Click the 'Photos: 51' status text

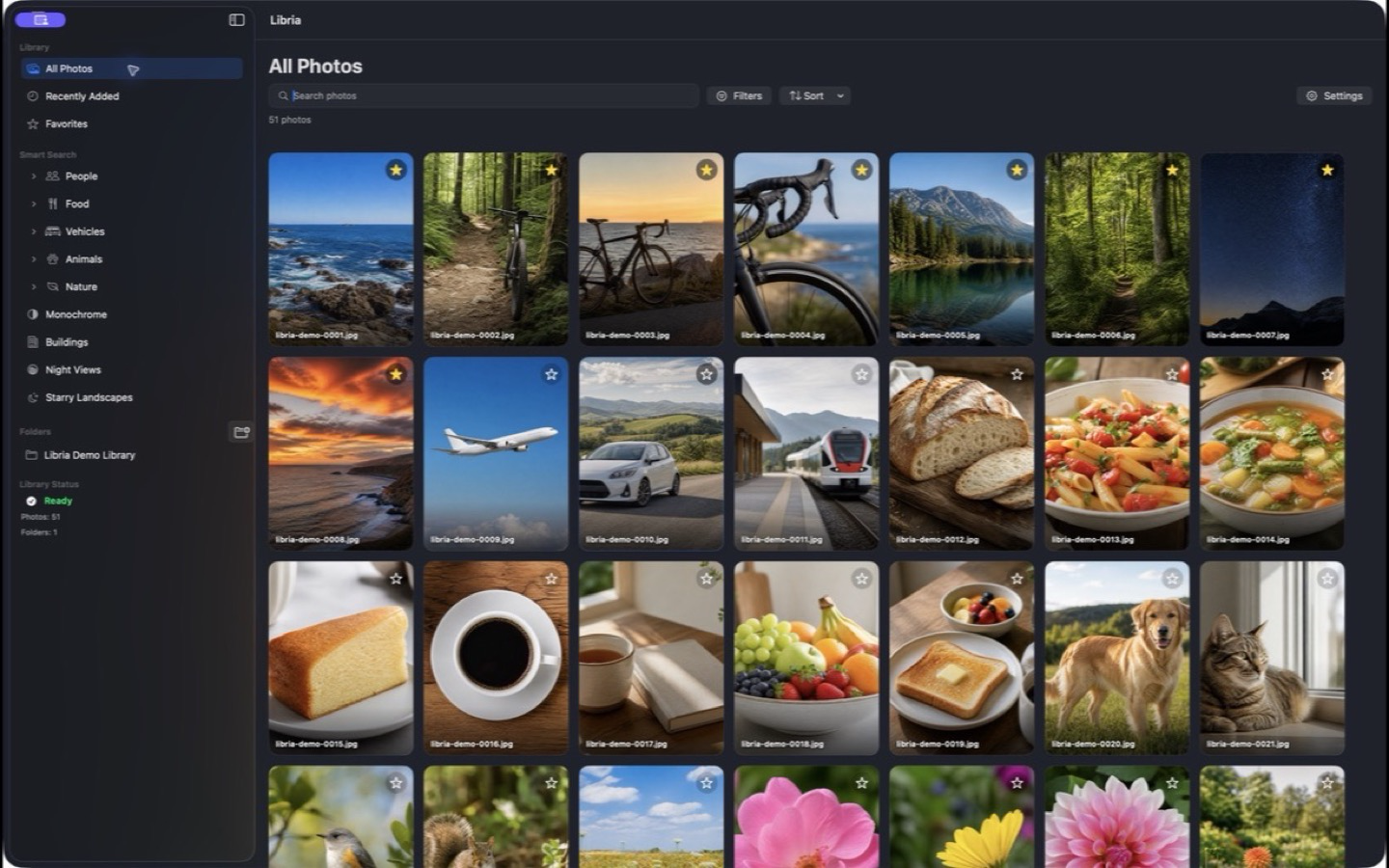(41, 517)
